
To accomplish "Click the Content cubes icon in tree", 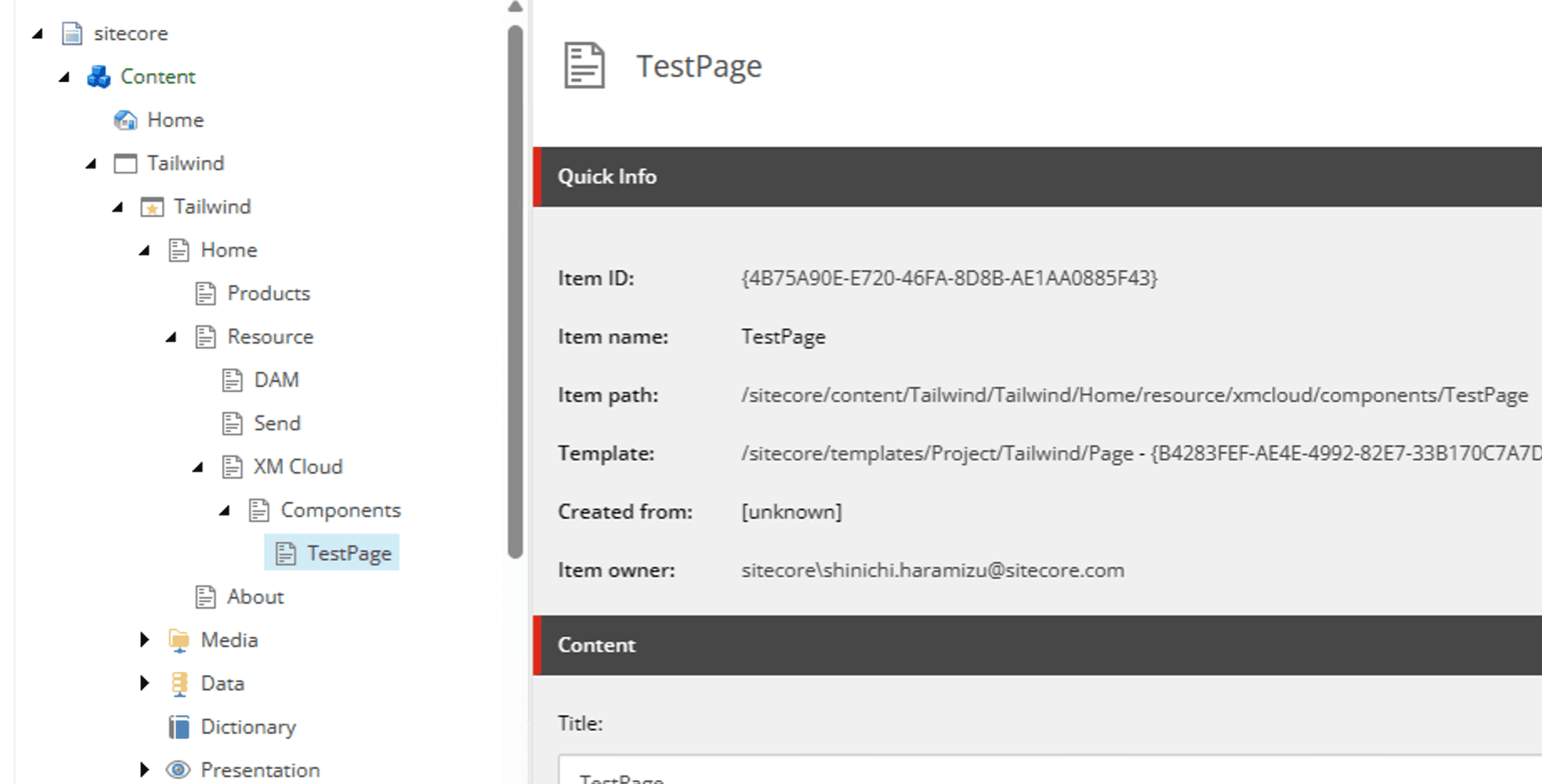I will [98, 77].
